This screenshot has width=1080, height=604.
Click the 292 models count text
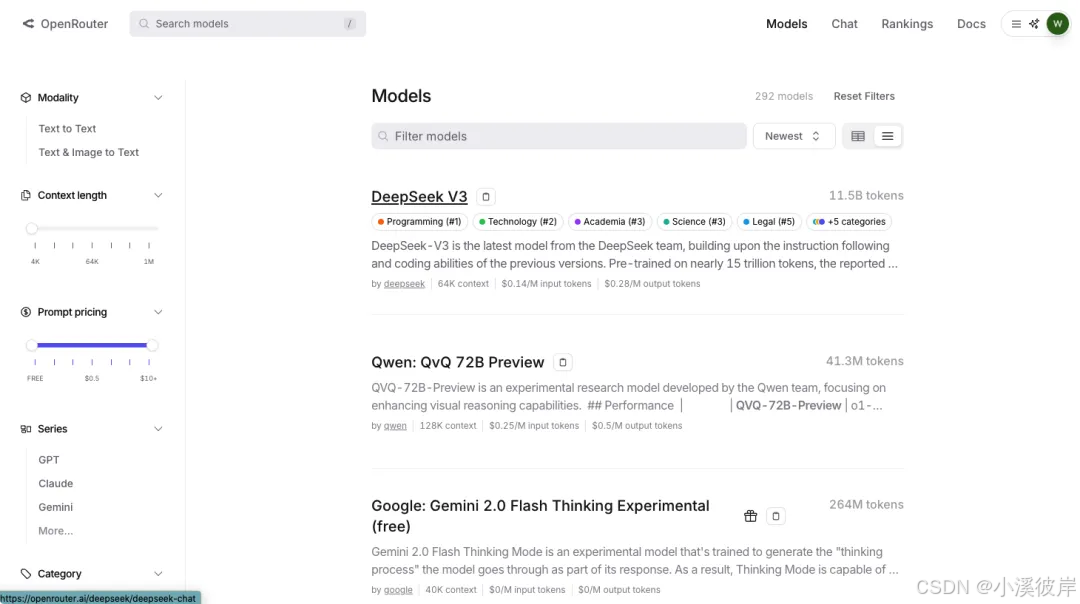click(783, 96)
